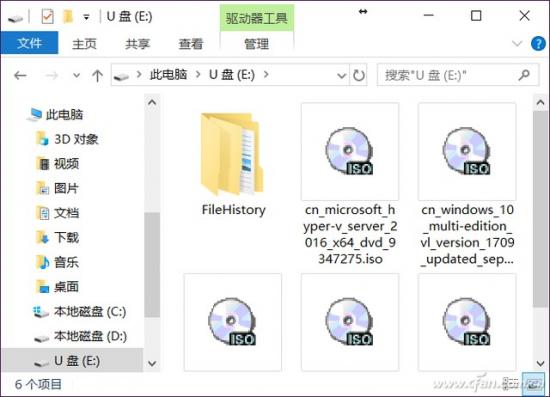Select the FileHistory folder icon

pos(233,154)
